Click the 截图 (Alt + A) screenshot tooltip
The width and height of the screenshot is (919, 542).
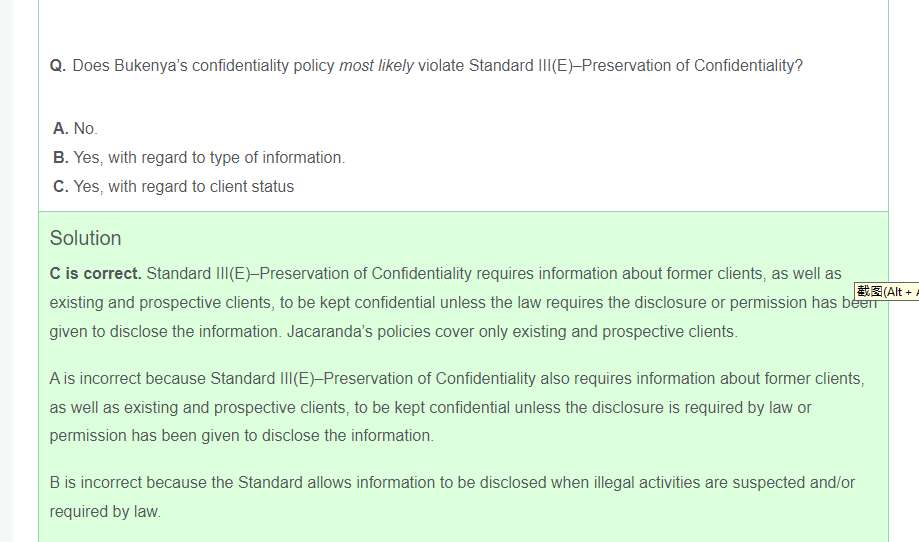pos(886,291)
